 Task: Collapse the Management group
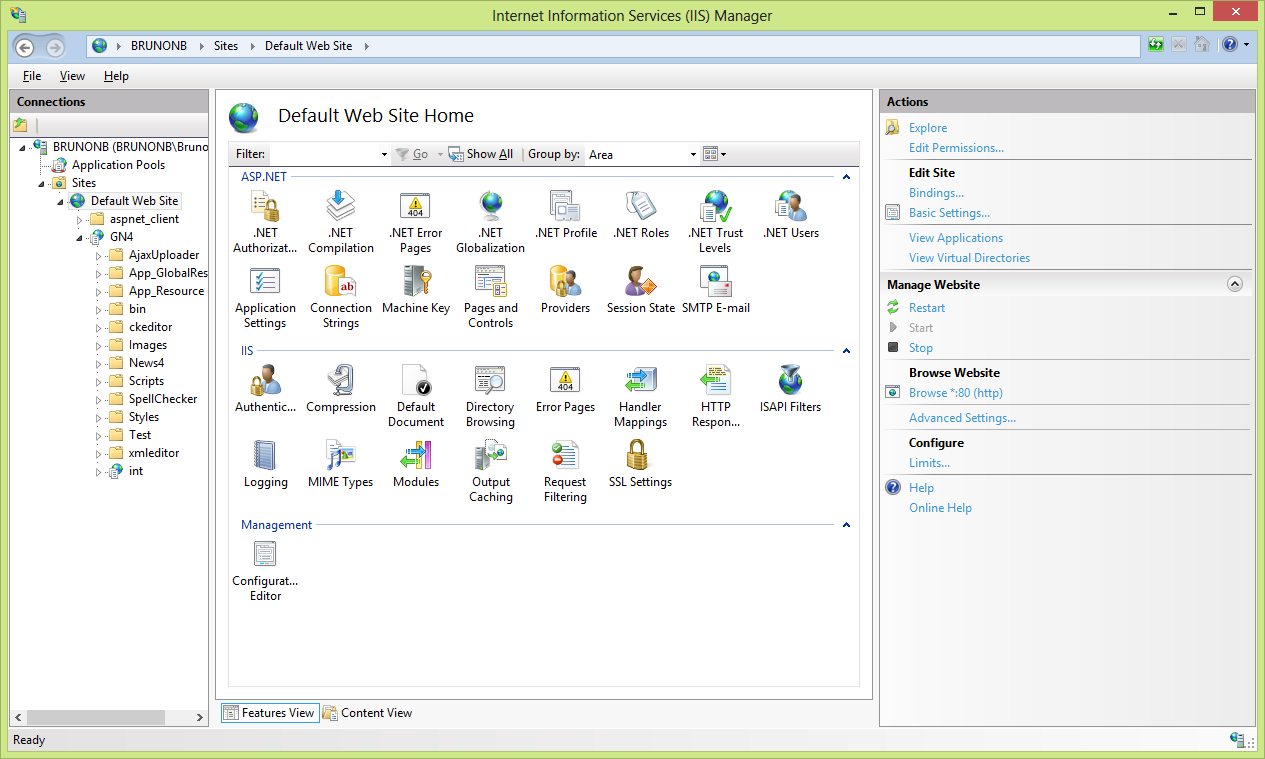click(846, 525)
